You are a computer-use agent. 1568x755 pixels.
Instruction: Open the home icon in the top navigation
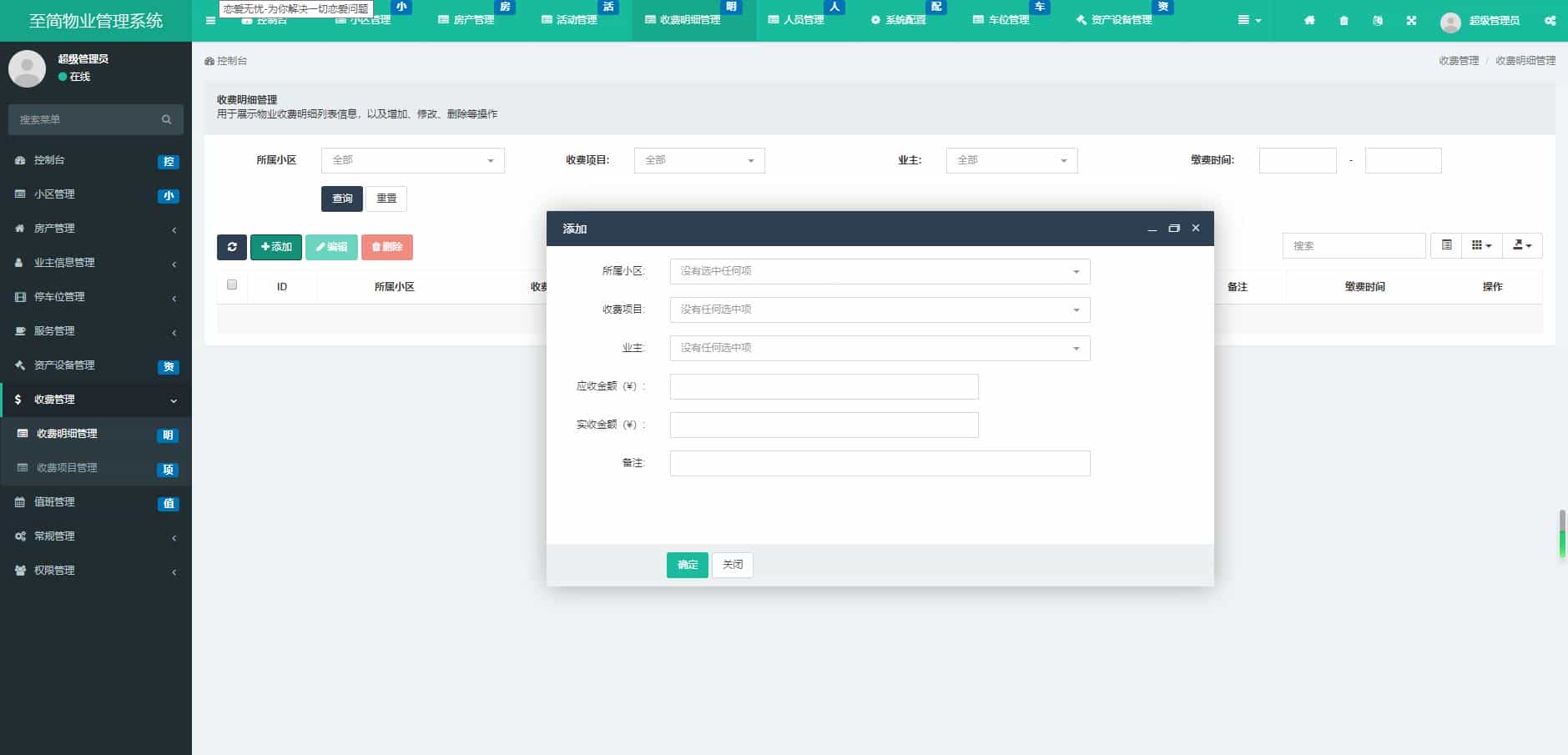point(1309,20)
